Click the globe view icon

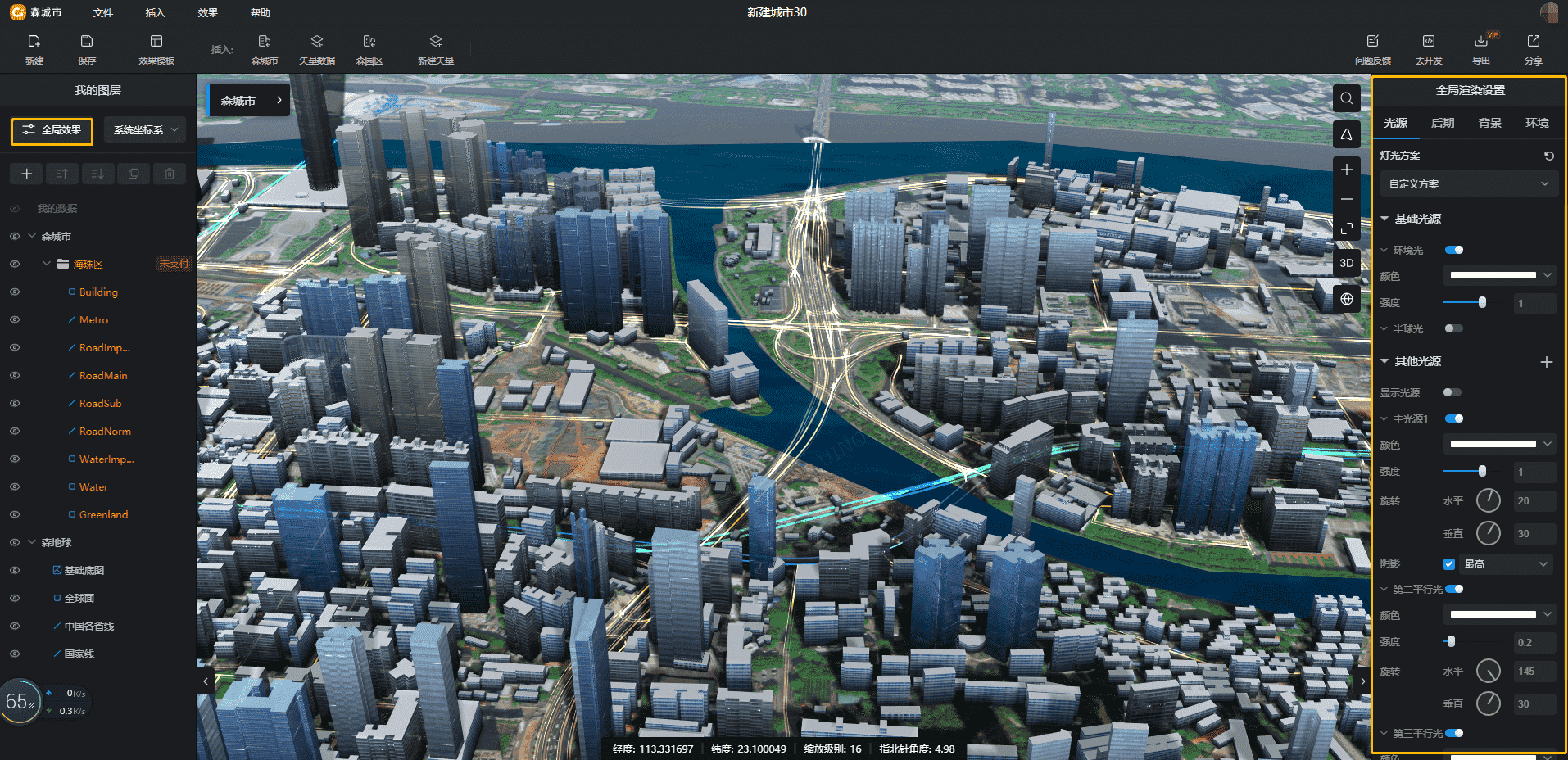coord(1346,299)
